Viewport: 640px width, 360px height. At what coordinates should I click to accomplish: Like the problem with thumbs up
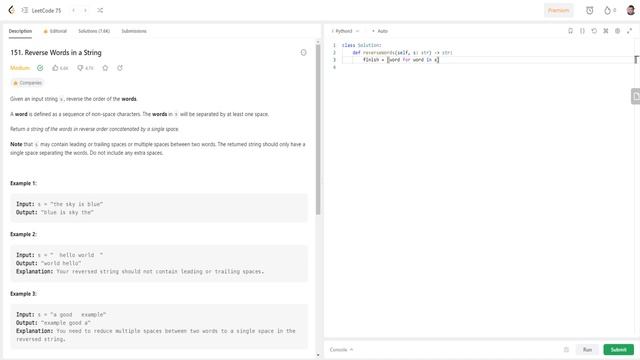click(60, 68)
